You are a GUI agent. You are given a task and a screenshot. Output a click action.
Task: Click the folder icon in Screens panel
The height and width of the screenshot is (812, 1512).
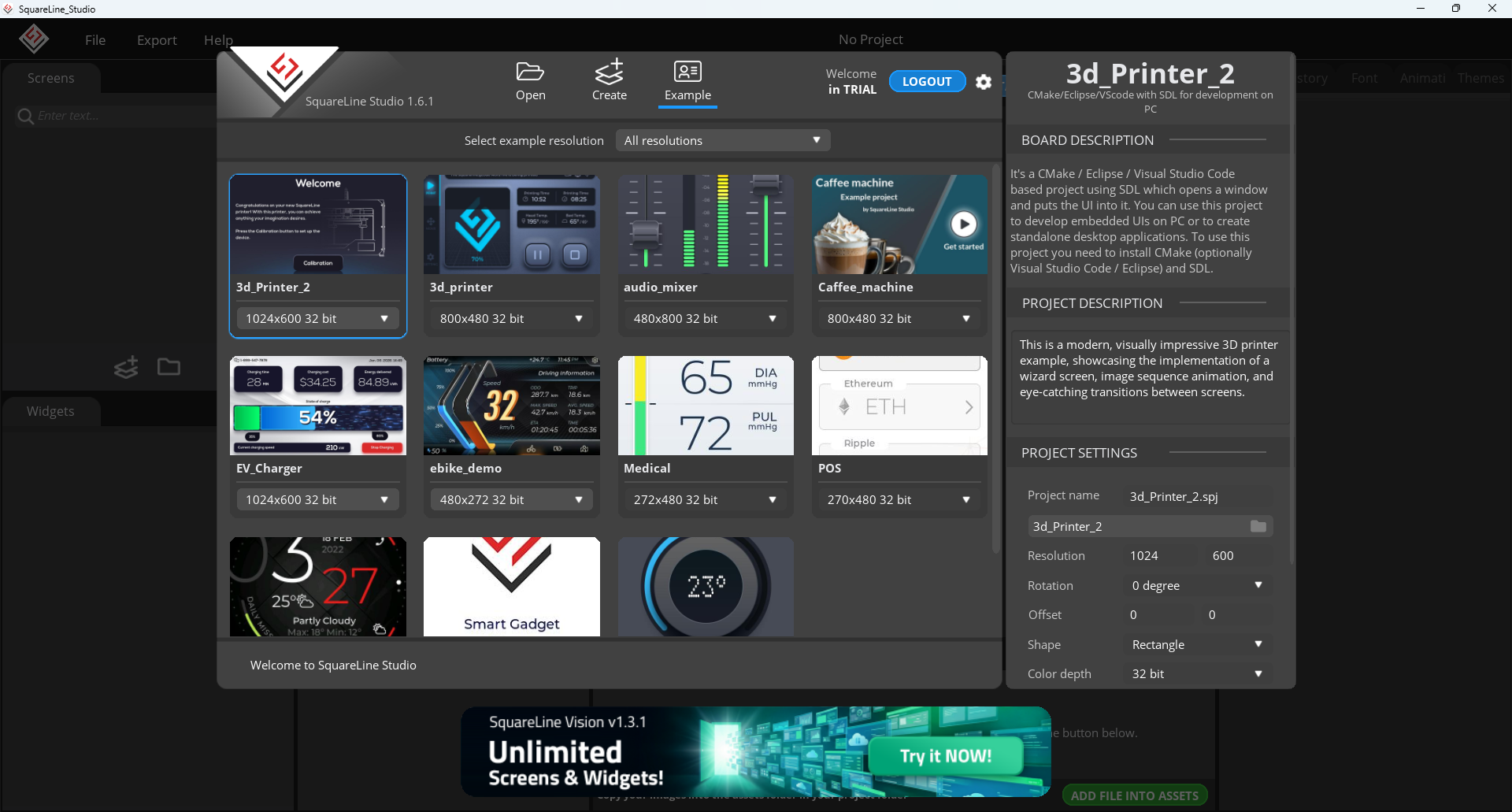[x=169, y=367]
